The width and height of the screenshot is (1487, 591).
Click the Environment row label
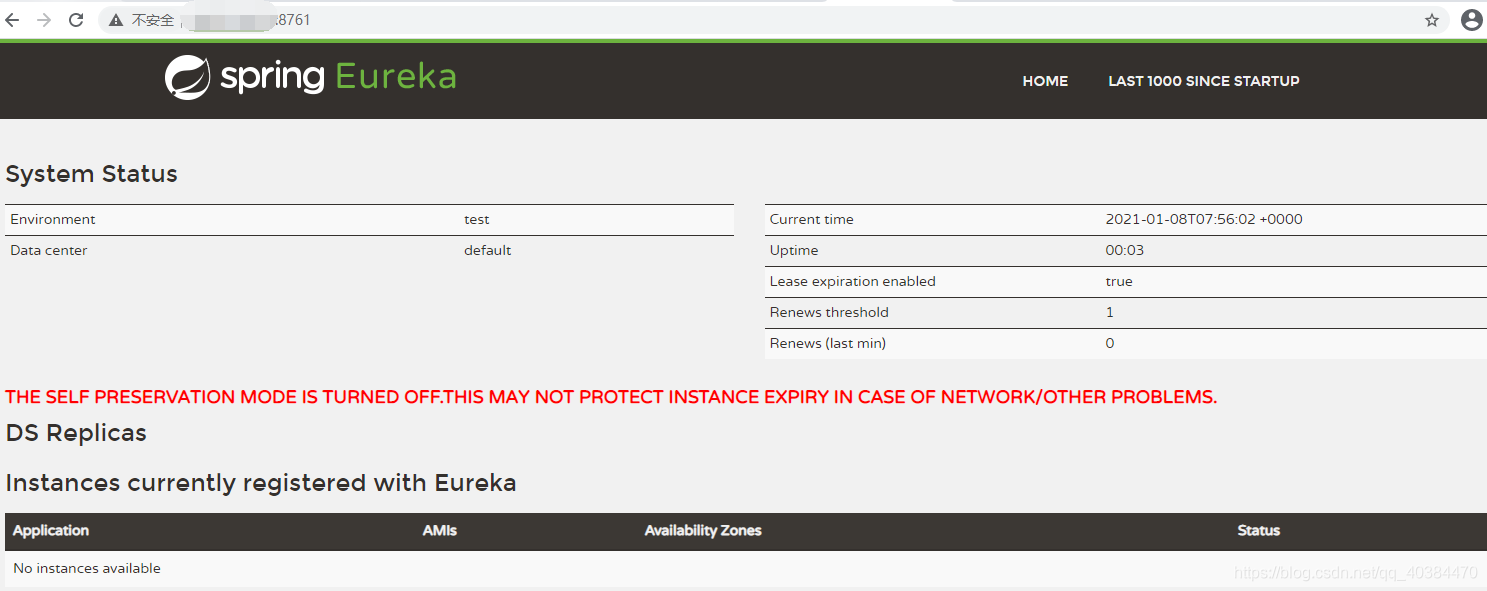coord(53,219)
